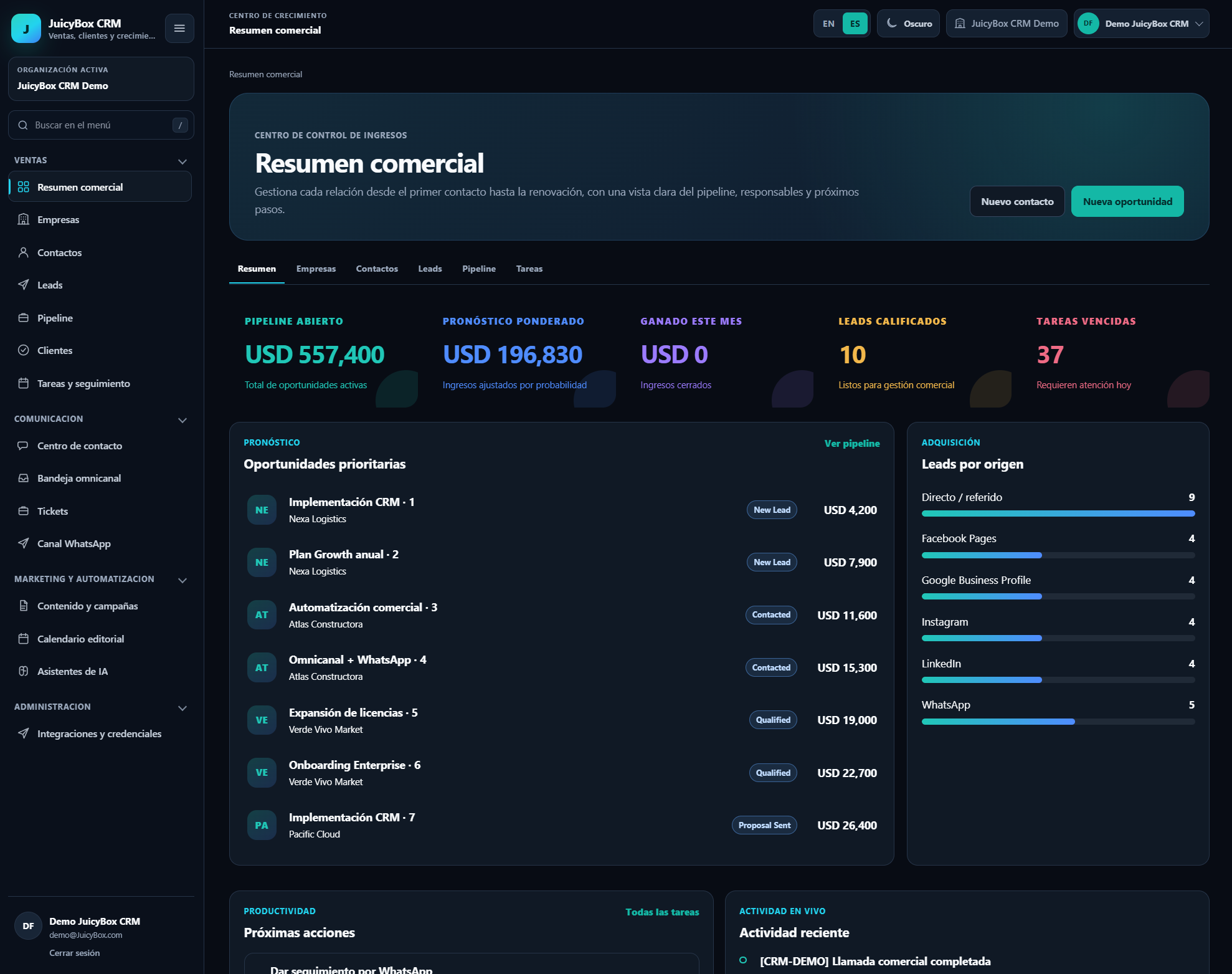Image resolution: width=1232 pixels, height=974 pixels.
Task: Click the Facebook Pages progress bar
Action: 1058,555
